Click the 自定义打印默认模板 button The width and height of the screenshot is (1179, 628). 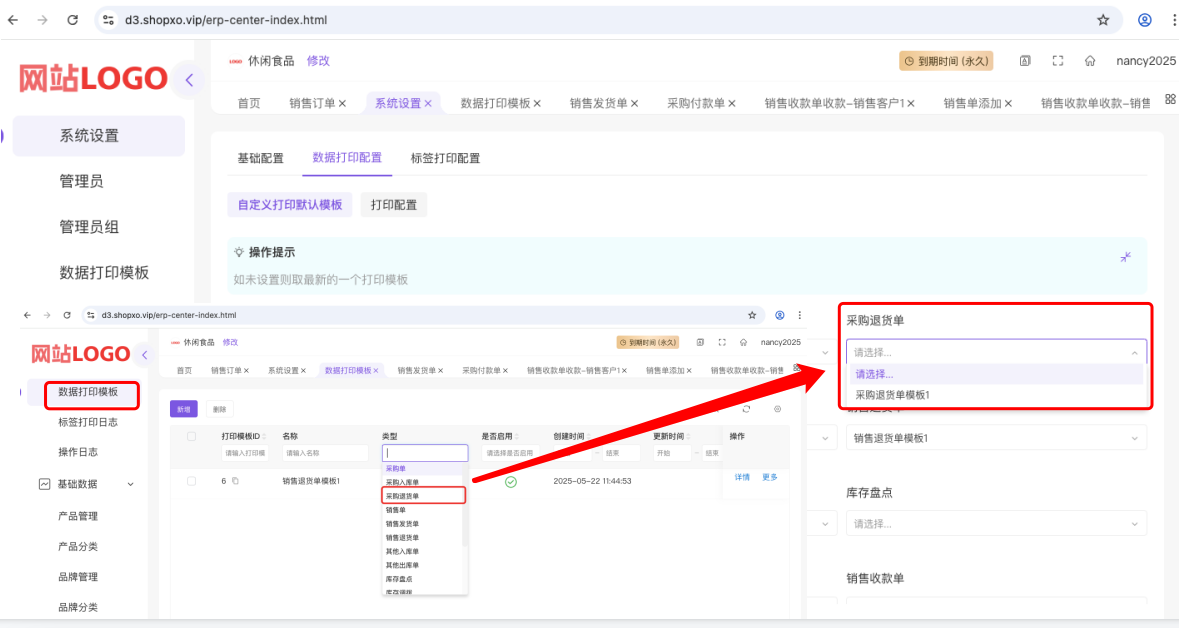pos(289,205)
